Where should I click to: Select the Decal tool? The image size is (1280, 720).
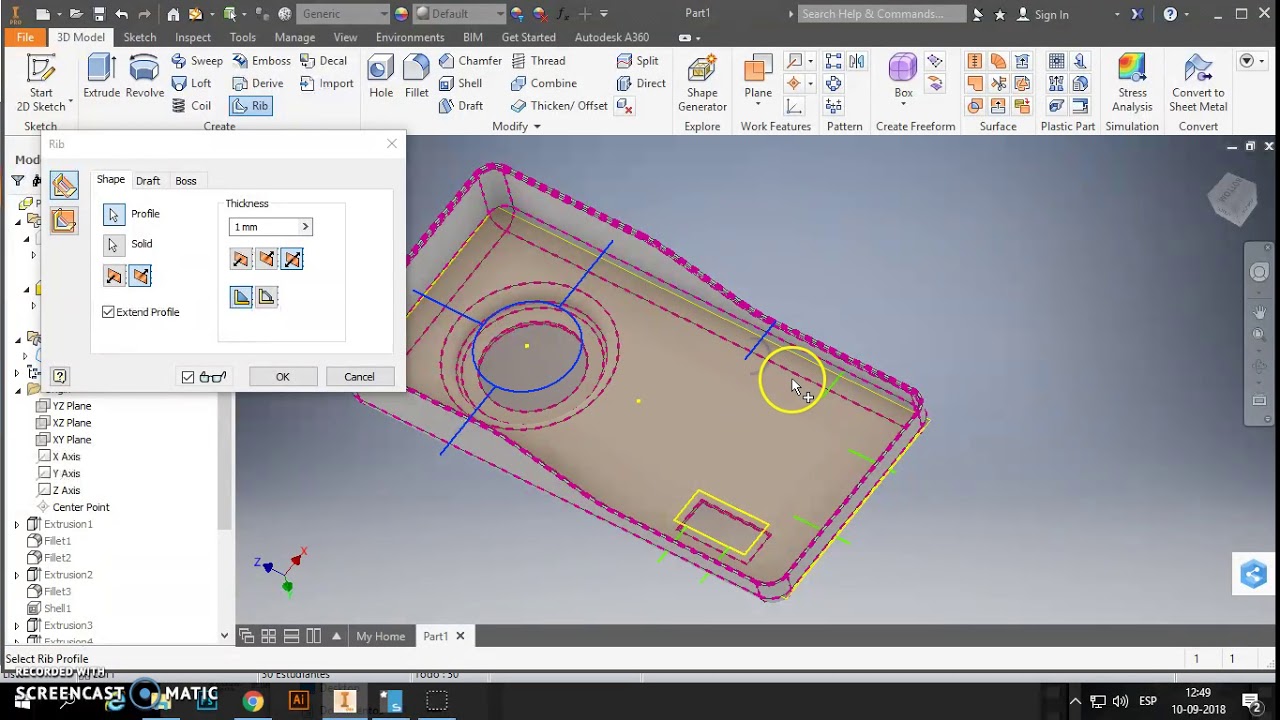323,61
